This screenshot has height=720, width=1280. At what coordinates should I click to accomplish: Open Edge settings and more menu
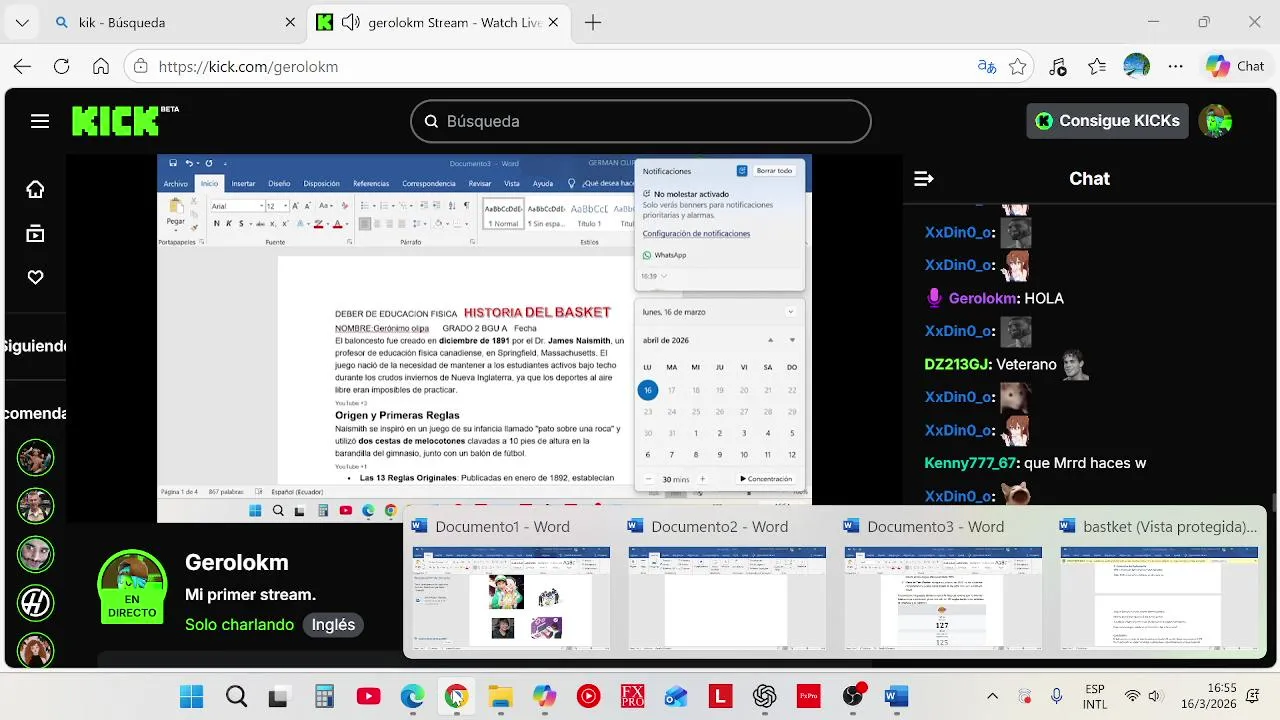[1175, 66]
